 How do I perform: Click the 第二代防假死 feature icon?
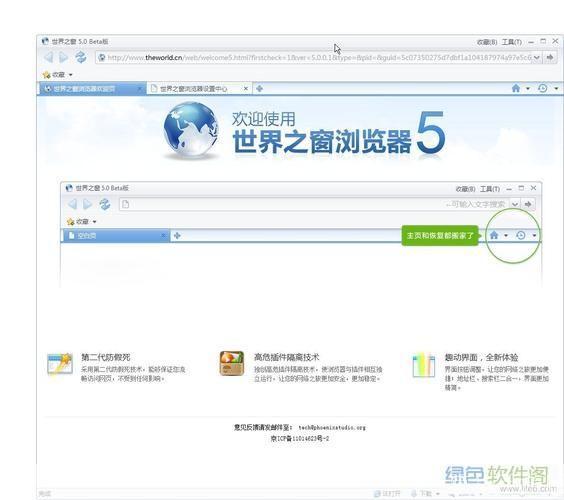pyautogui.click(x=60, y=364)
